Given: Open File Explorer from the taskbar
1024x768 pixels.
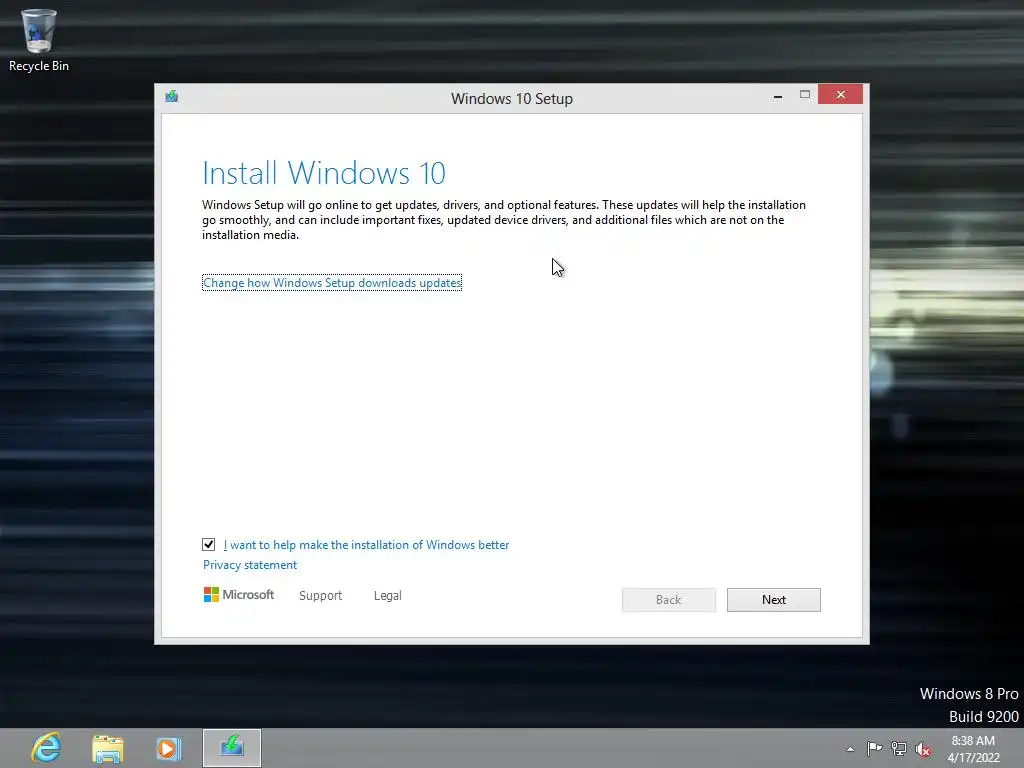Looking at the screenshot, I should (108, 748).
